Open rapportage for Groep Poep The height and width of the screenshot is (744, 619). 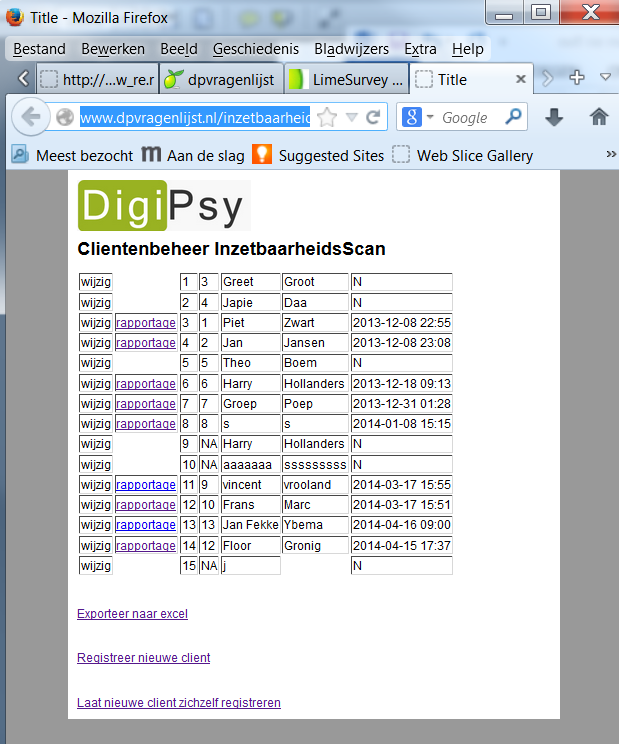pyautogui.click(x=146, y=404)
